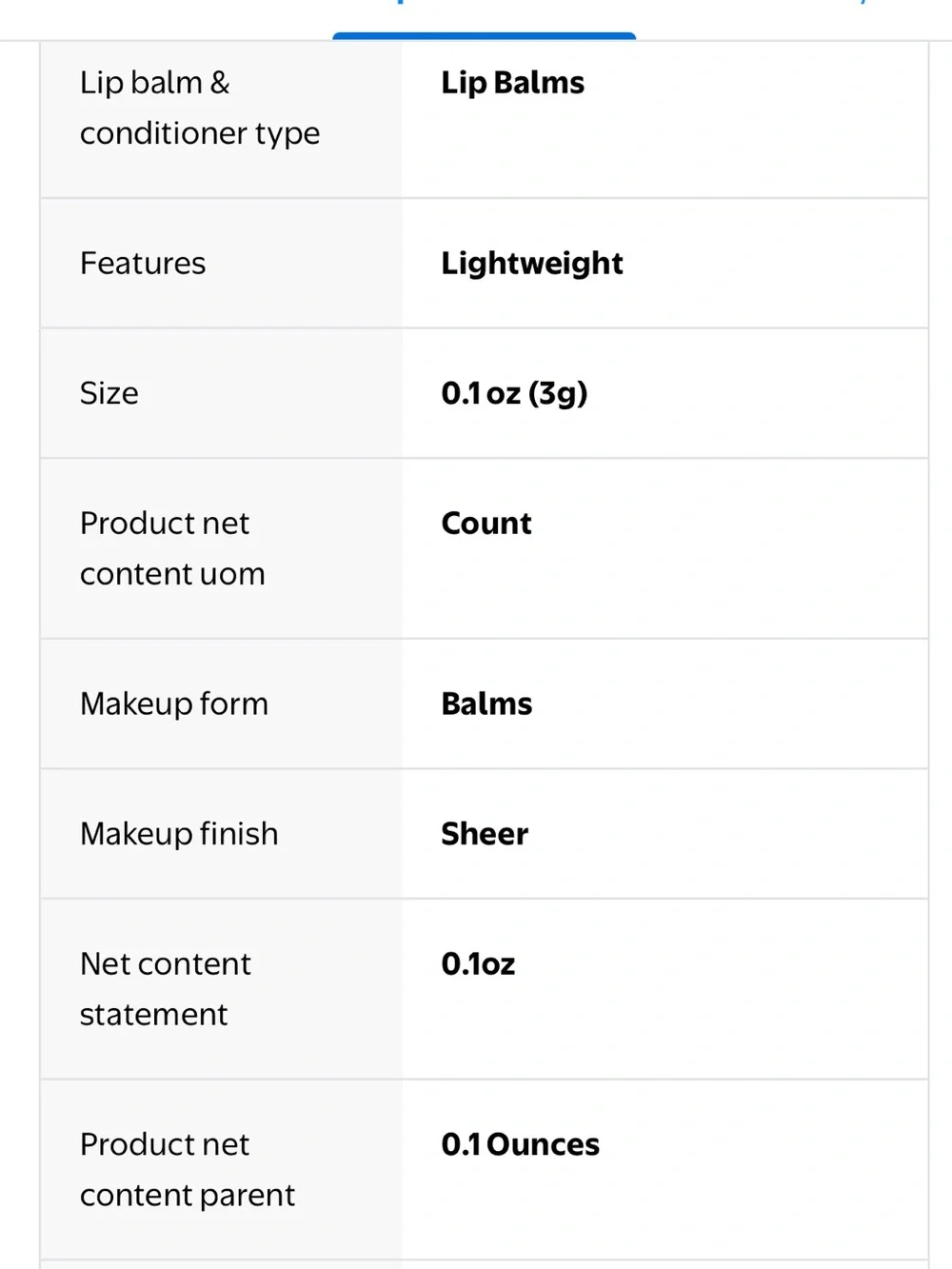Click the 'Product net content uom' label

pos(172,548)
